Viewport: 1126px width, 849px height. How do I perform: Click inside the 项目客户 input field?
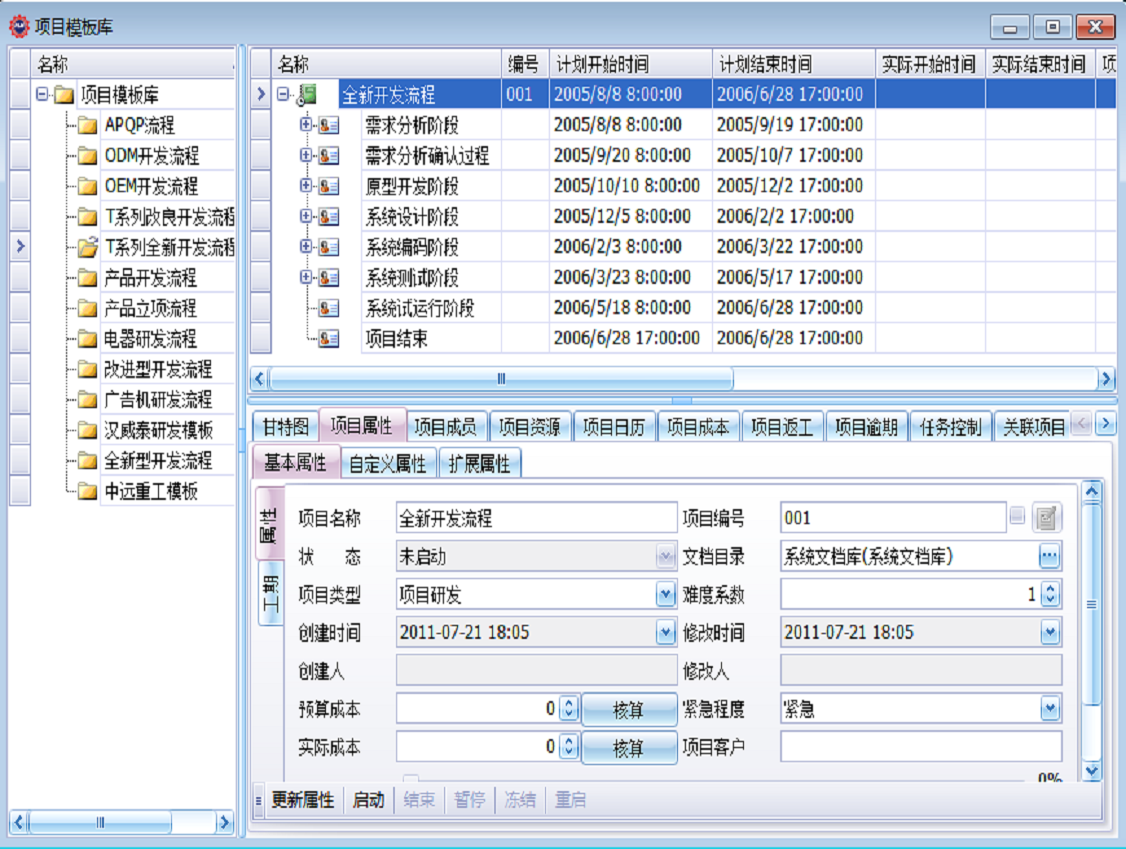(920, 747)
